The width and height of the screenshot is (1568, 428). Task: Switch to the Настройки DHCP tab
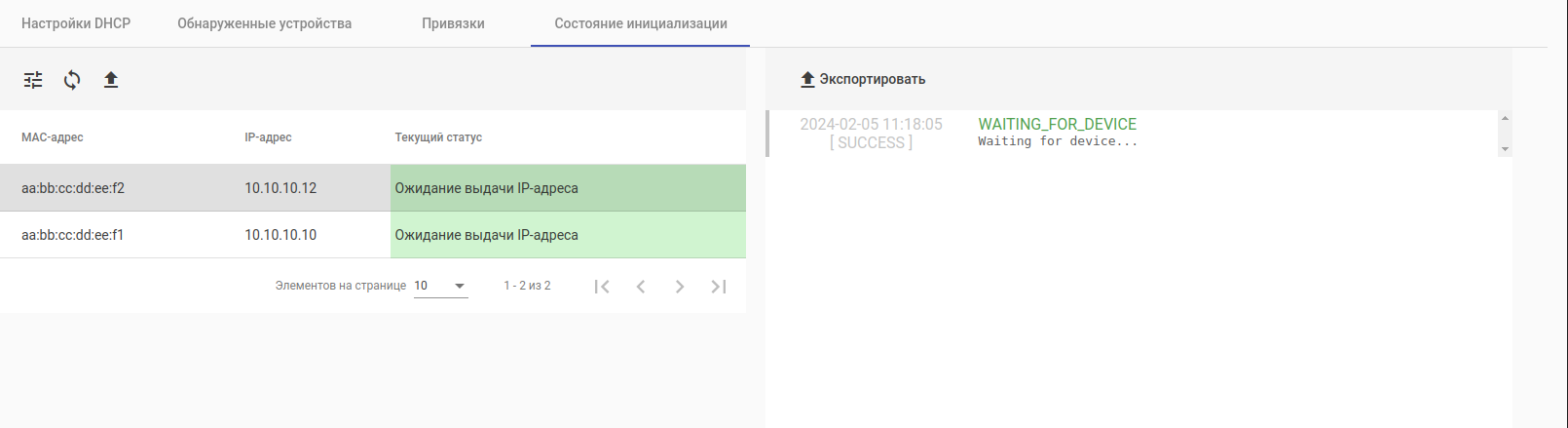pyautogui.click(x=76, y=23)
